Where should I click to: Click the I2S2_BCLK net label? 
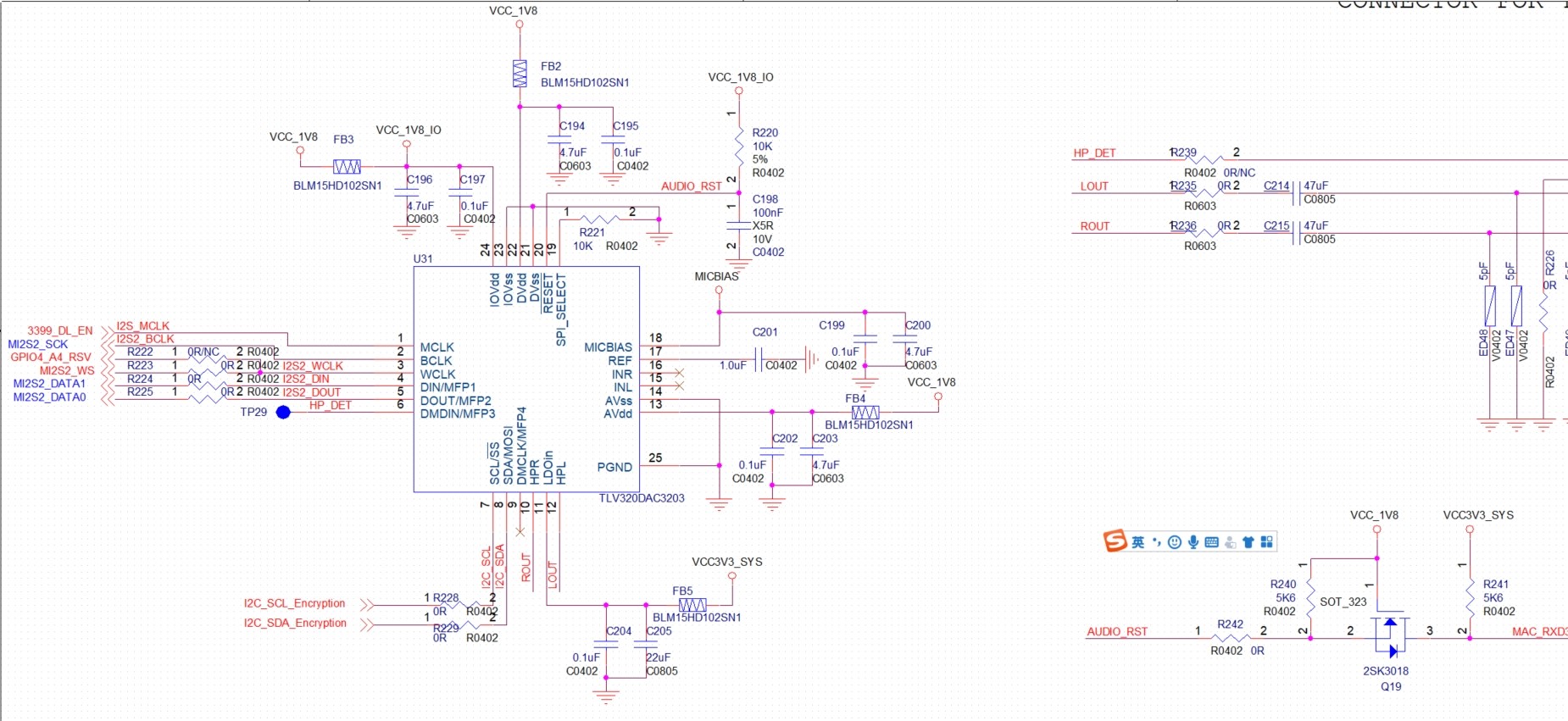click(145, 339)
